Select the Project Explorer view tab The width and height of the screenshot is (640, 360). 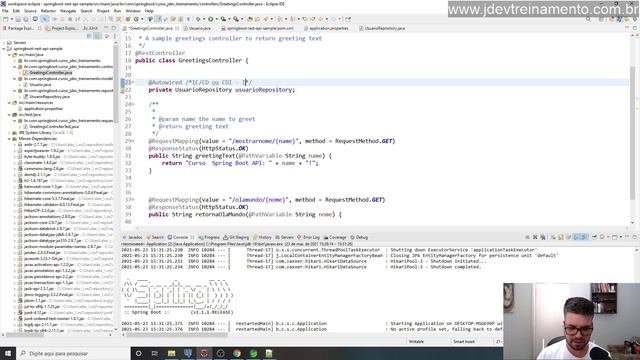[x=61, y=28]
